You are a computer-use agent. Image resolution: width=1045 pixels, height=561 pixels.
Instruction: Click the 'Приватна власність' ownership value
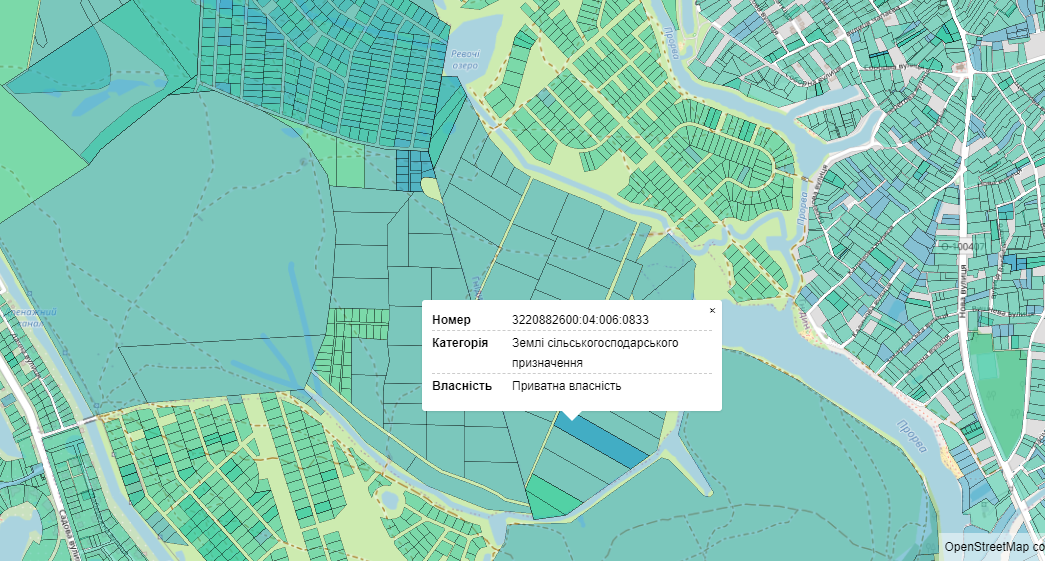(x=566, y=386)
